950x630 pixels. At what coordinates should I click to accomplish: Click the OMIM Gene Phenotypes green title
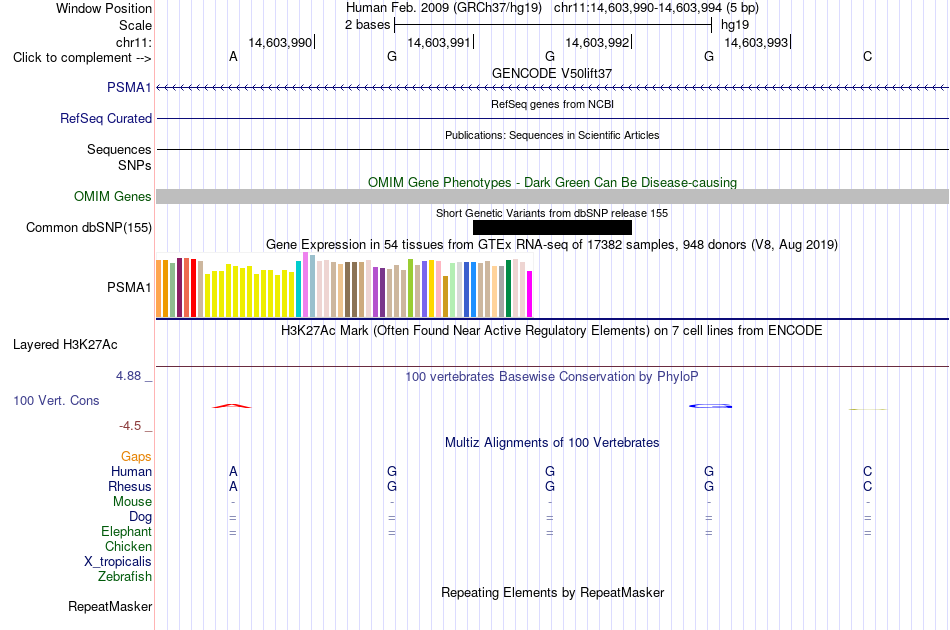coord(552,182)
